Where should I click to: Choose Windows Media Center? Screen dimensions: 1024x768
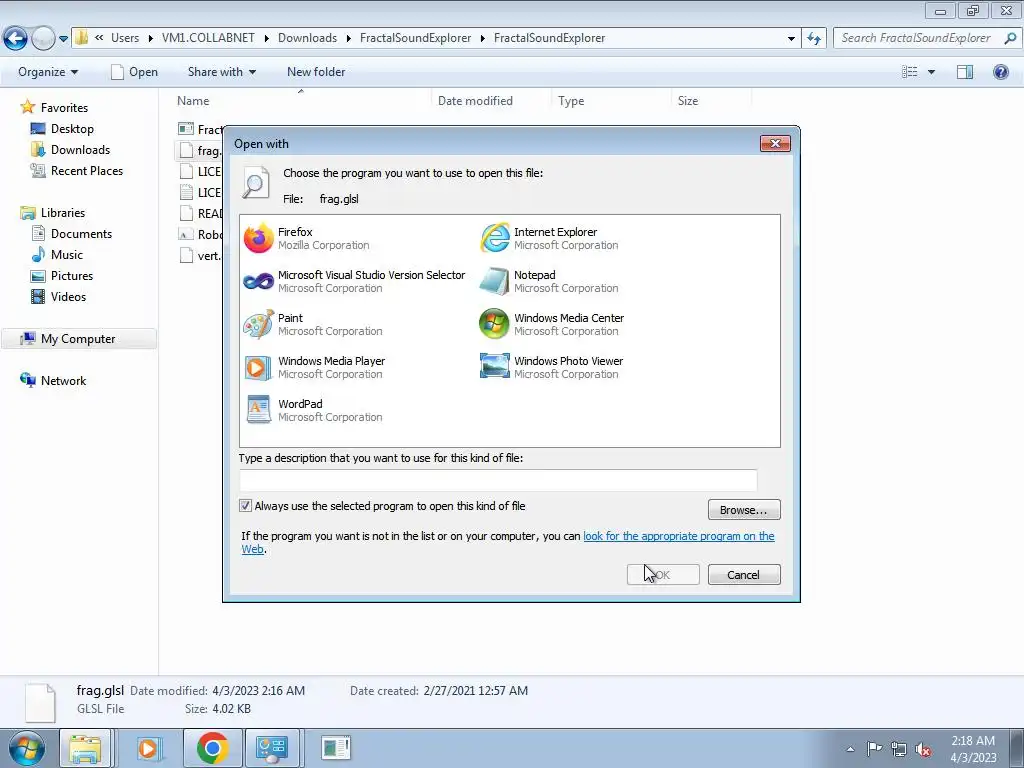point(552,325)
